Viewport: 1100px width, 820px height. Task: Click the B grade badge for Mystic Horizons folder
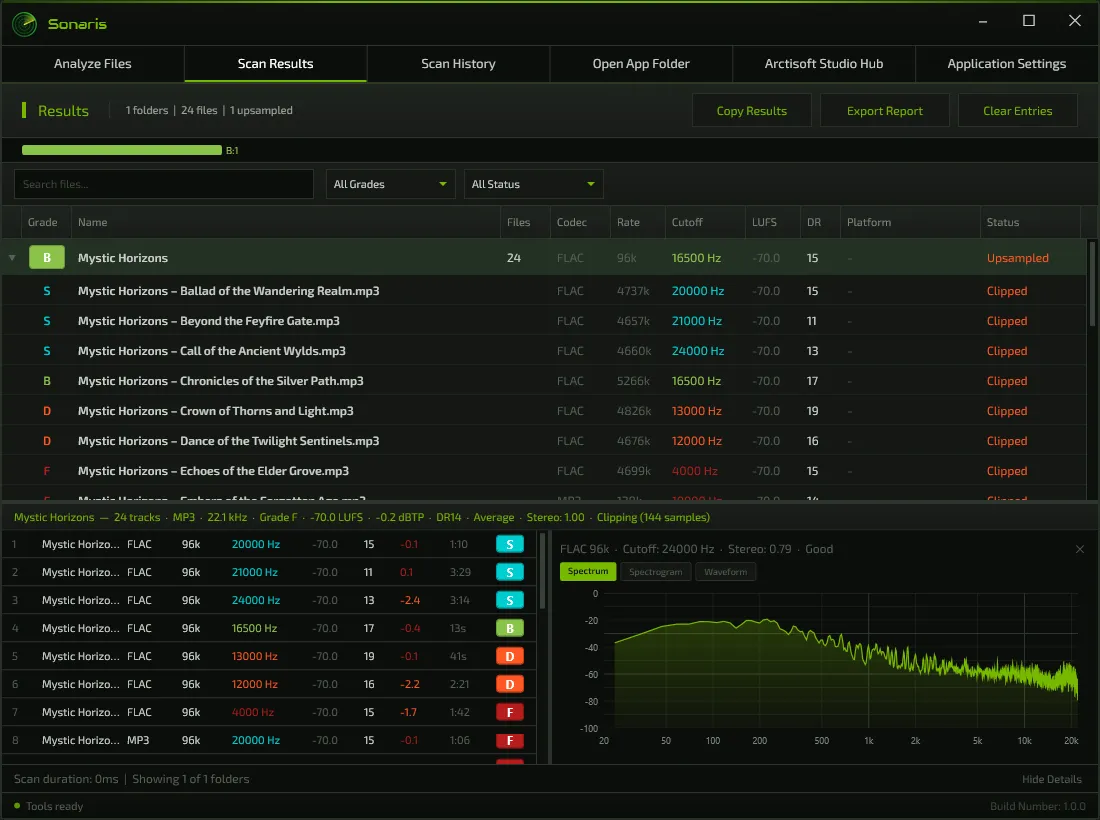47,257
